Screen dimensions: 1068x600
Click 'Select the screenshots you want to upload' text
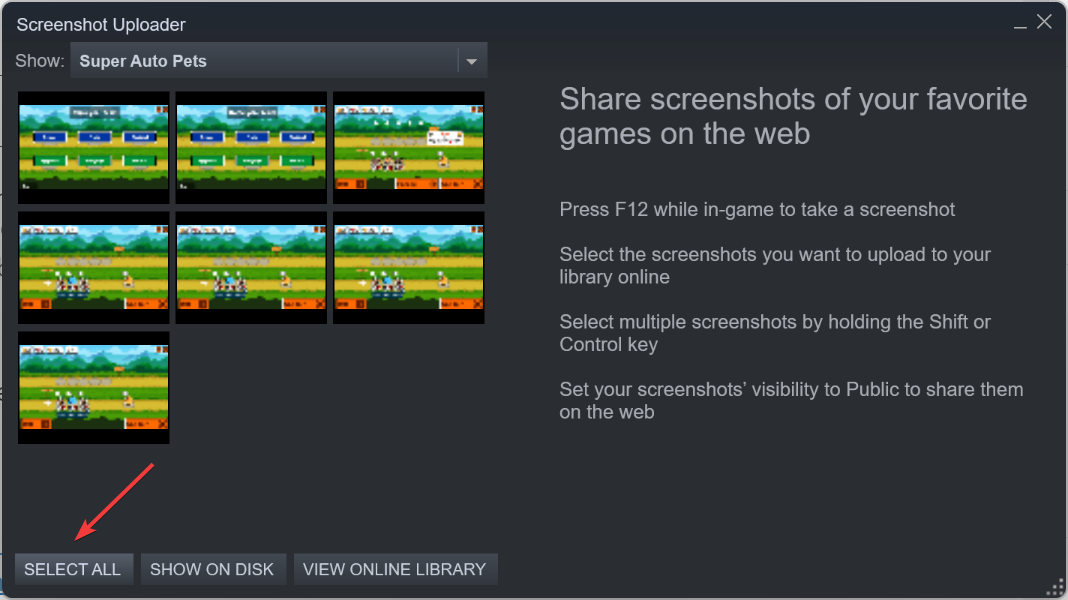pos(775,266)
